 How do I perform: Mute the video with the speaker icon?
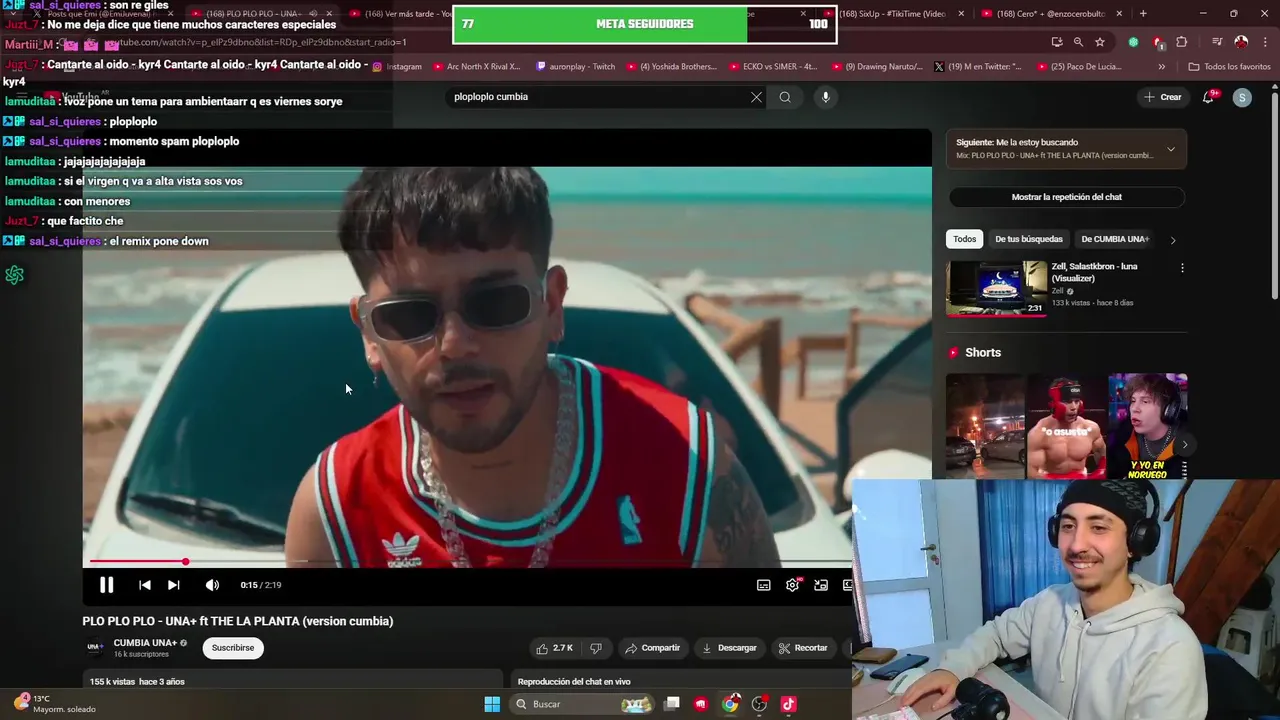point(212,585)
